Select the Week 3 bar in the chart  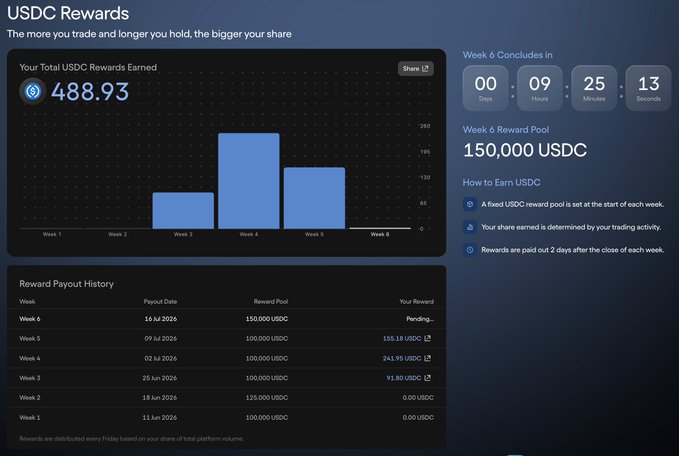coord(183,210)
